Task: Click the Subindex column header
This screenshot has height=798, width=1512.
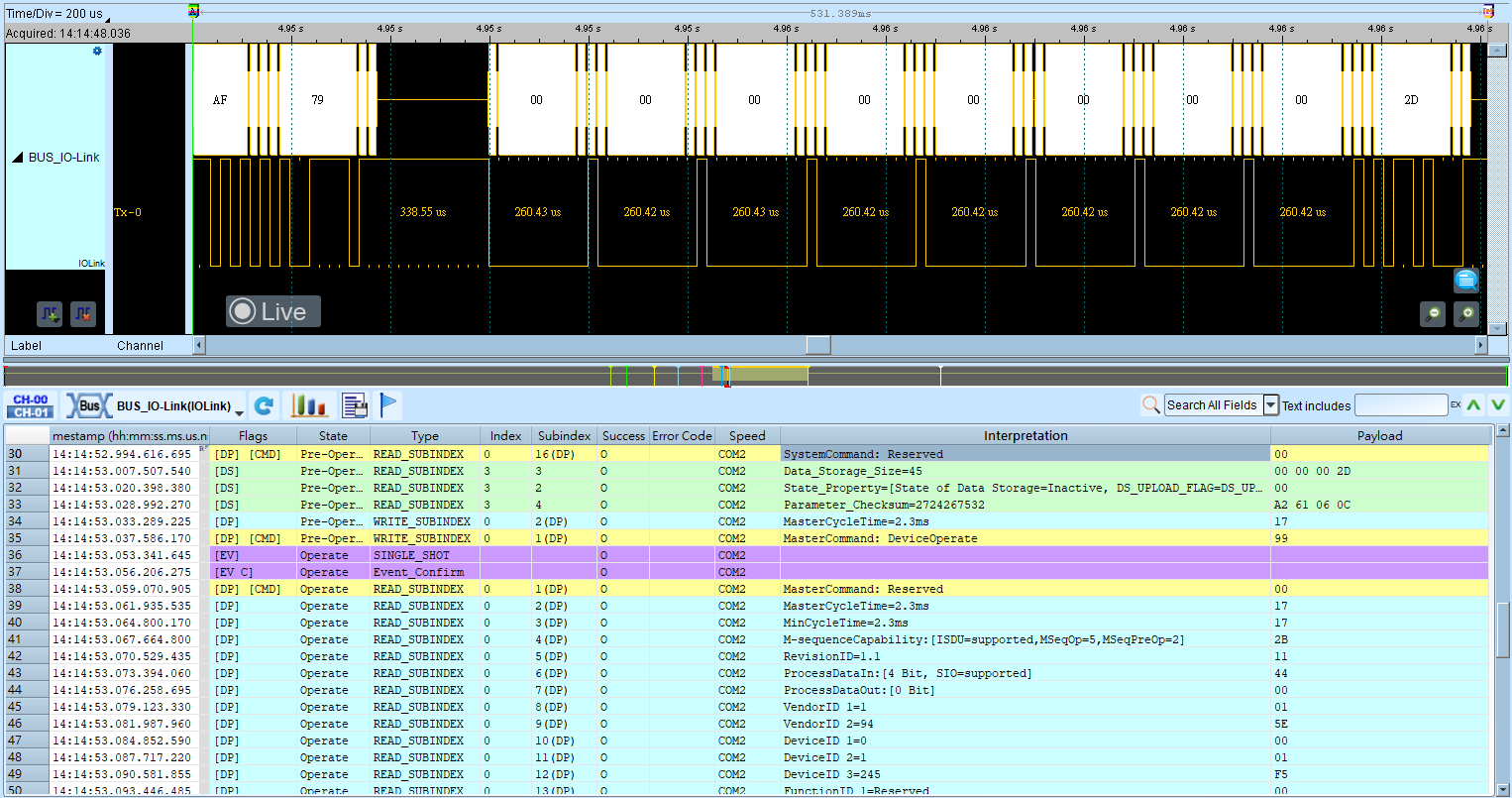Action: (565, 435)
